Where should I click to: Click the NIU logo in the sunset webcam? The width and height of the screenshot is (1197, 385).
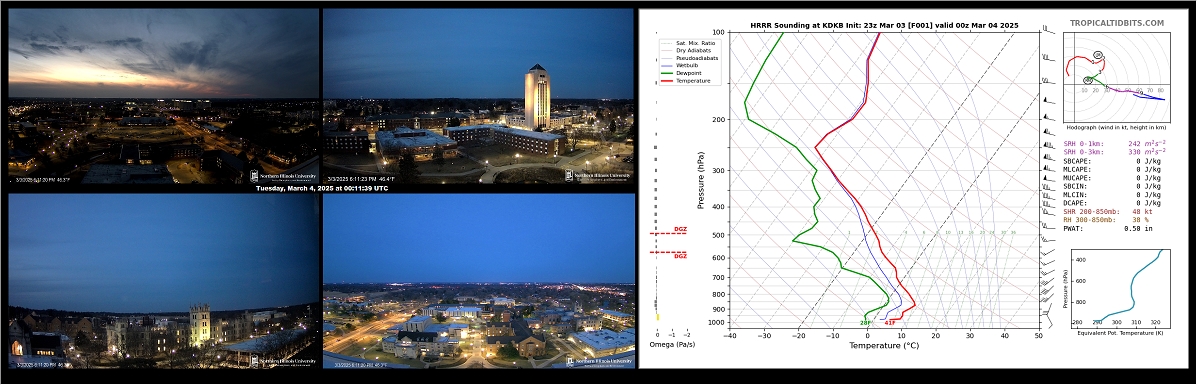click(x=283, y=176)
